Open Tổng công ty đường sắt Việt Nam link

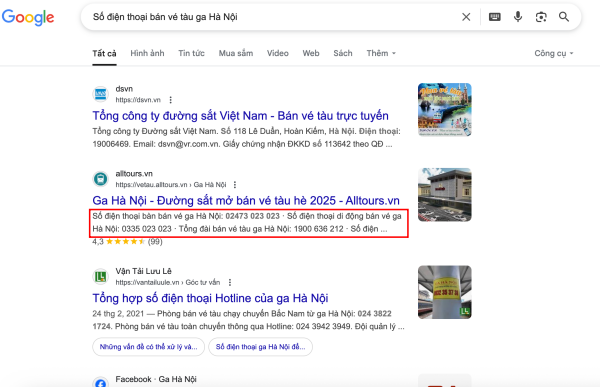[240, 116]
